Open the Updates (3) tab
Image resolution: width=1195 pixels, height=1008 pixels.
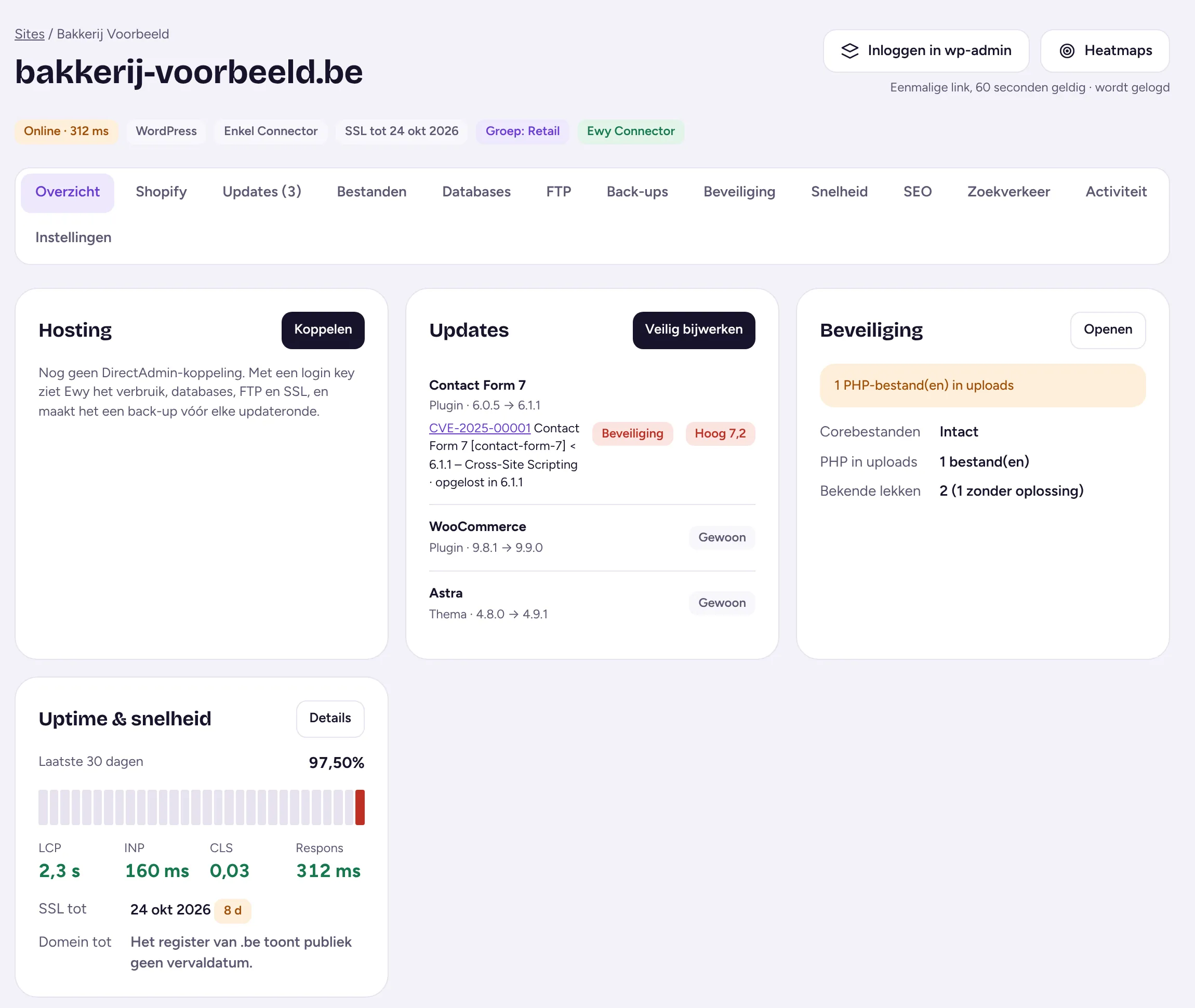[x=262, y=192]
